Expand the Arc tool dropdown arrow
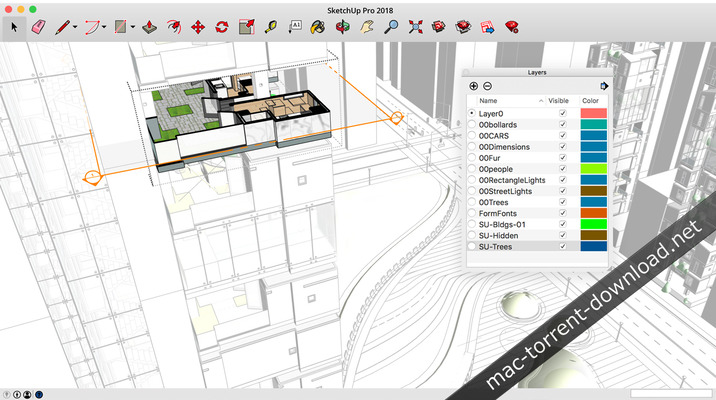The width and height of the screenshot is (716, 400). coord(105,26)
